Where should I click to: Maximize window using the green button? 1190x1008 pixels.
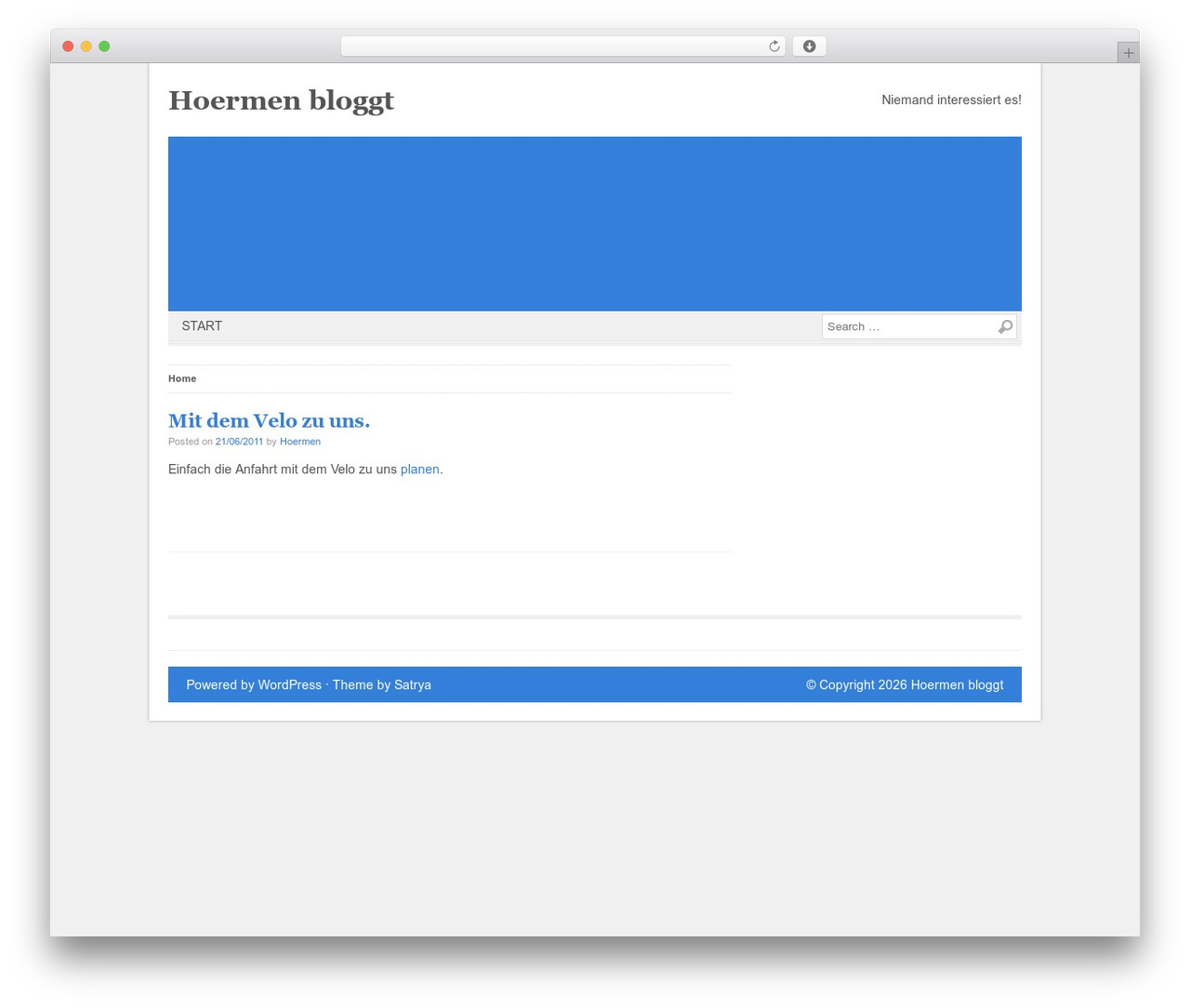[x=104, y=46]
